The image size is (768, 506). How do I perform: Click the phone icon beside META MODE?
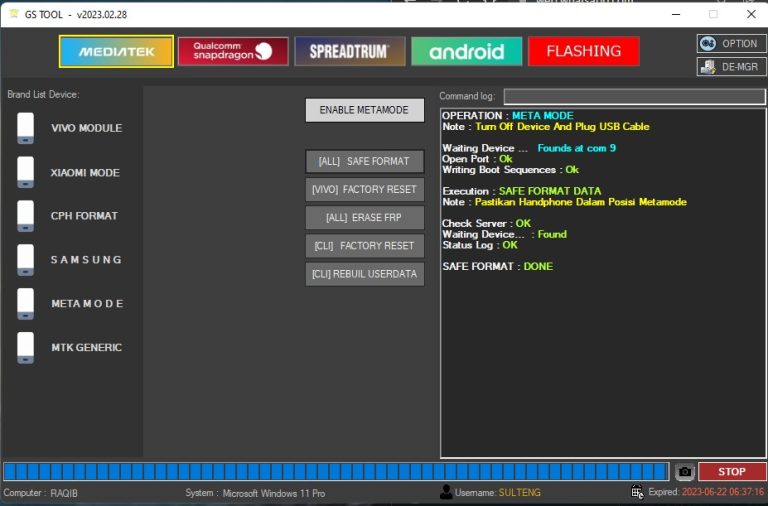coord(25,304)
